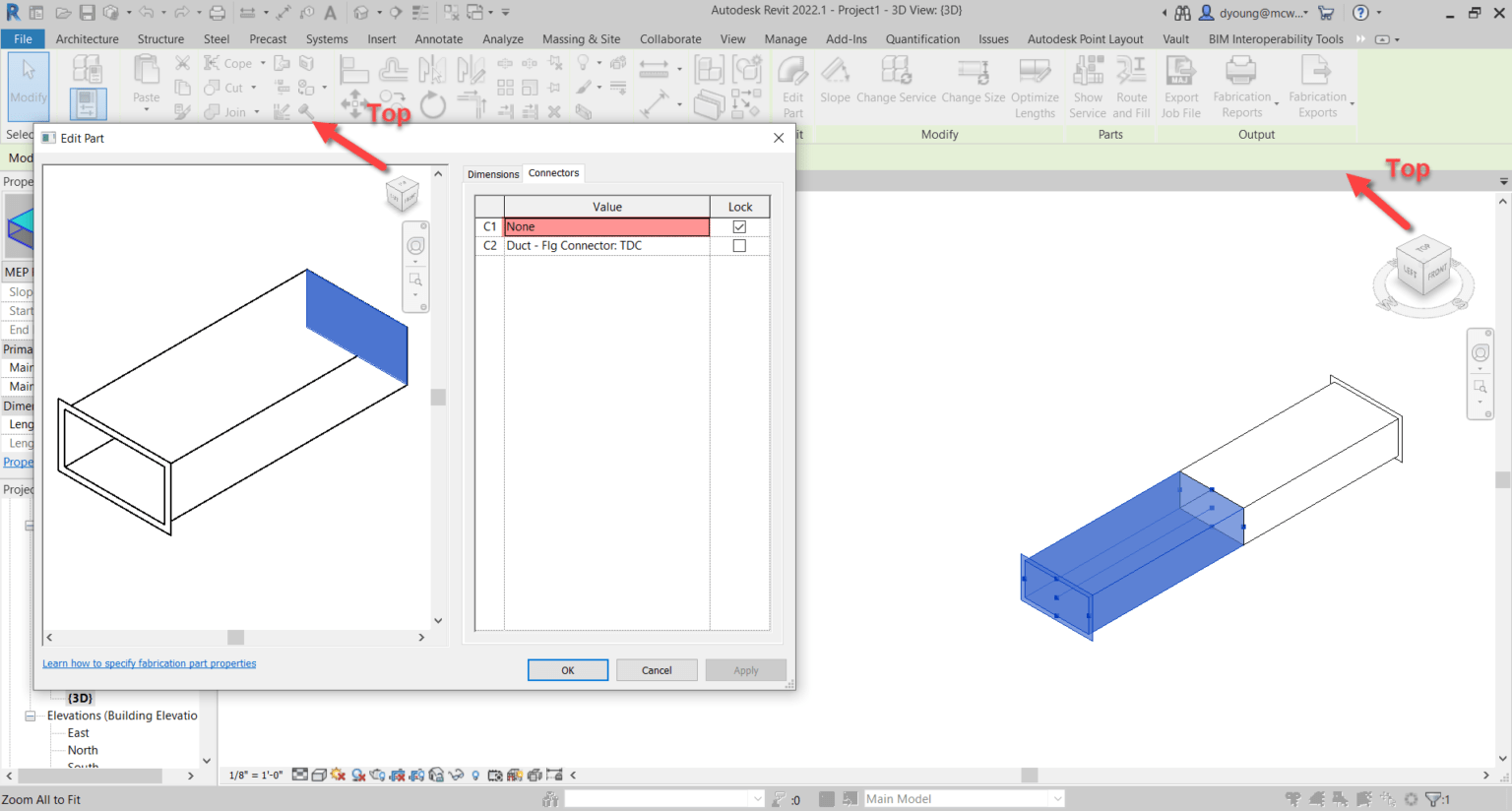Generate Fabrication Reports
1512x811 pixels.
(x=1243, y=84)
